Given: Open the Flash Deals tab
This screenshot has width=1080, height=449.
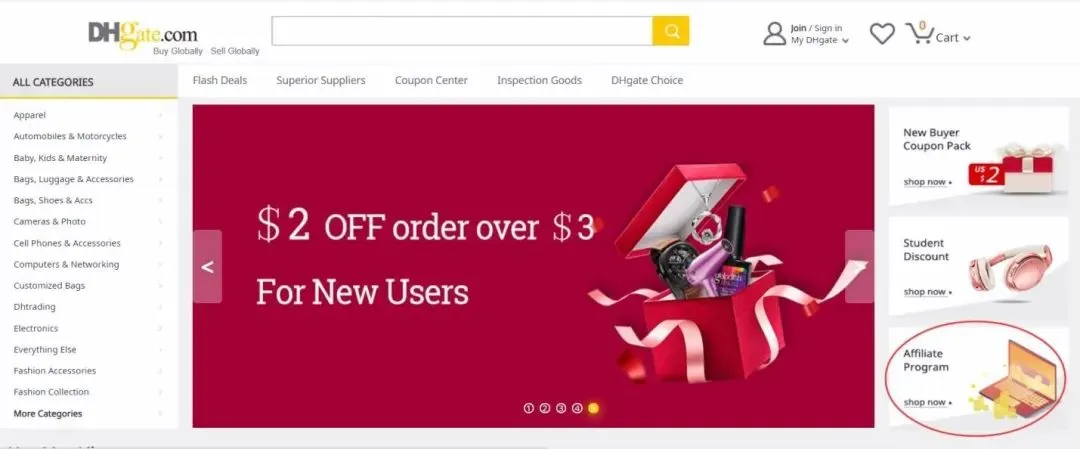Looking at the screenshot, I should pyautogui.click(x=220, y=81).
